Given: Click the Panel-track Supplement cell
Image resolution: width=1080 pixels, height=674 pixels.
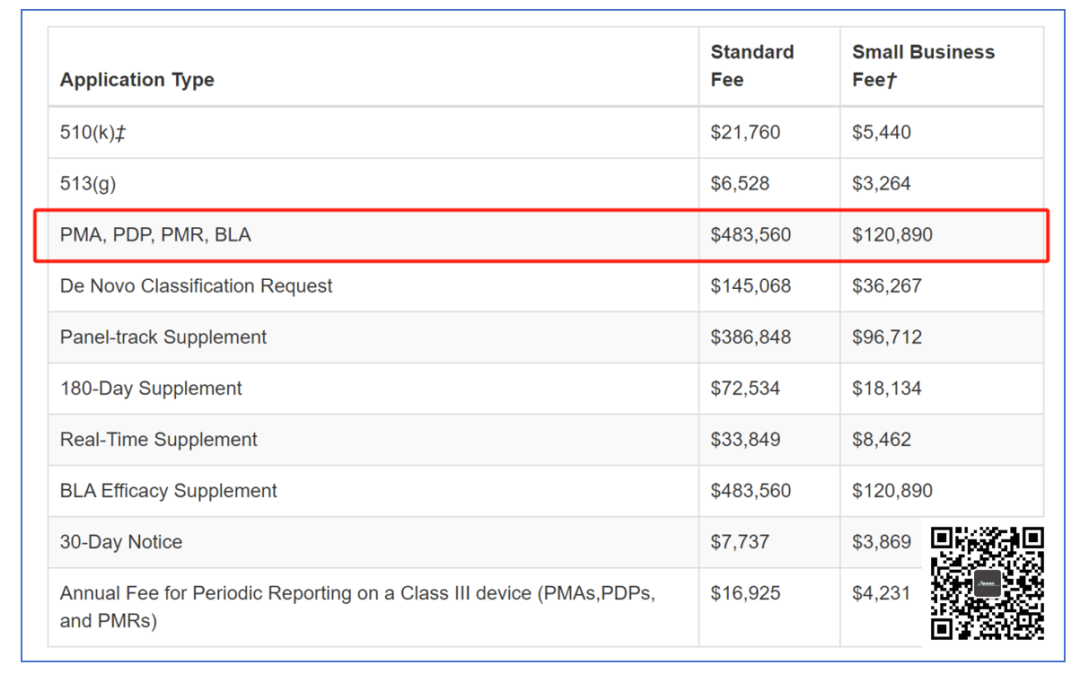Looking at the screenshot, I should (x=163, y=337).
